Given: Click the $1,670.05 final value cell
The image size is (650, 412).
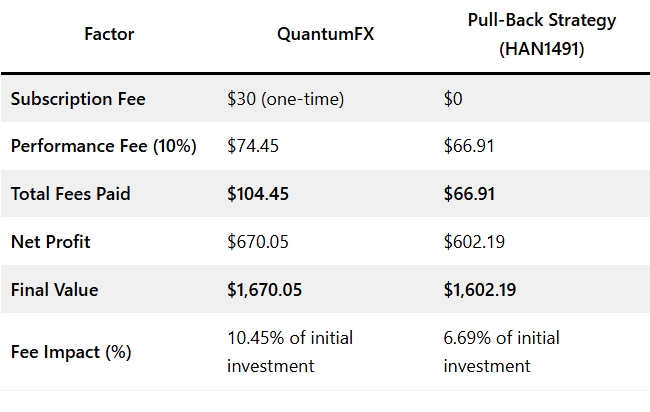Looking at the screenshot, I should tap(265, 290).
